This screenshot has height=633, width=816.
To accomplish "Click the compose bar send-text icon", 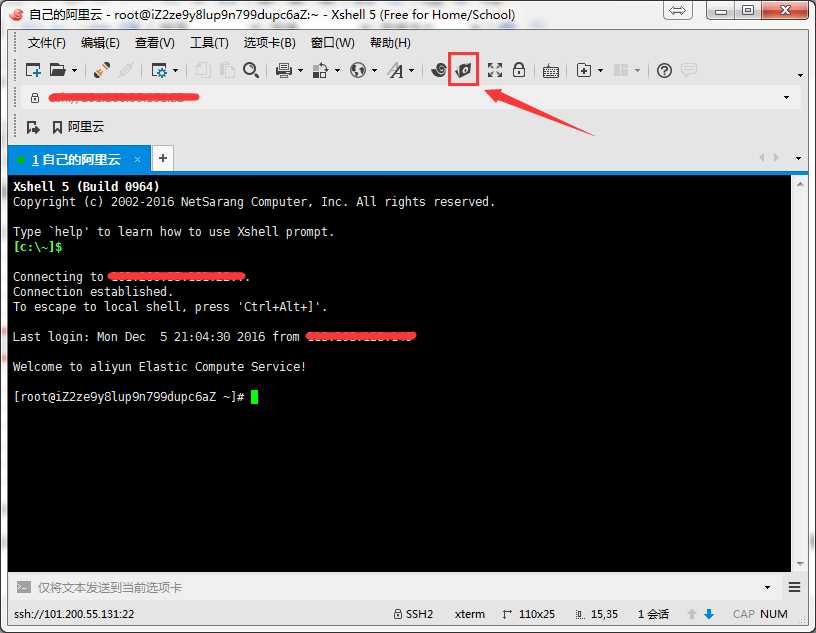I will [24, 588].
